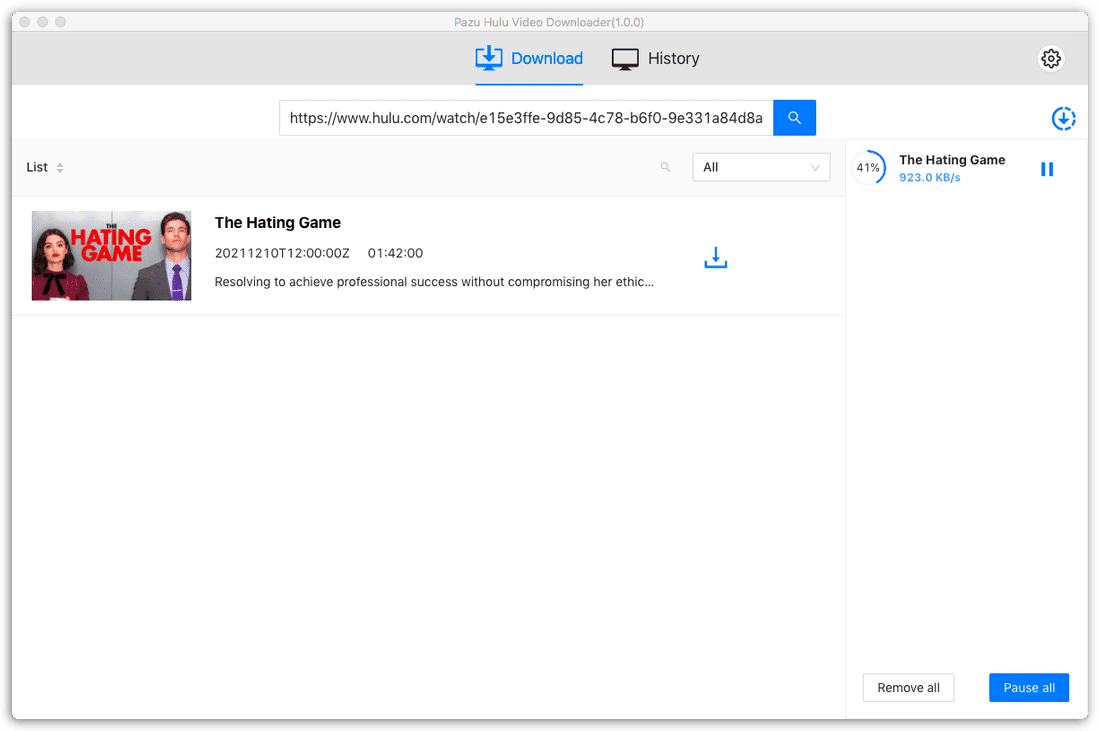Image resolution: width=1100 pixels, height=731 pixels.
Task: Click the movie description starting Resolving
Action: tap(434, 282)
